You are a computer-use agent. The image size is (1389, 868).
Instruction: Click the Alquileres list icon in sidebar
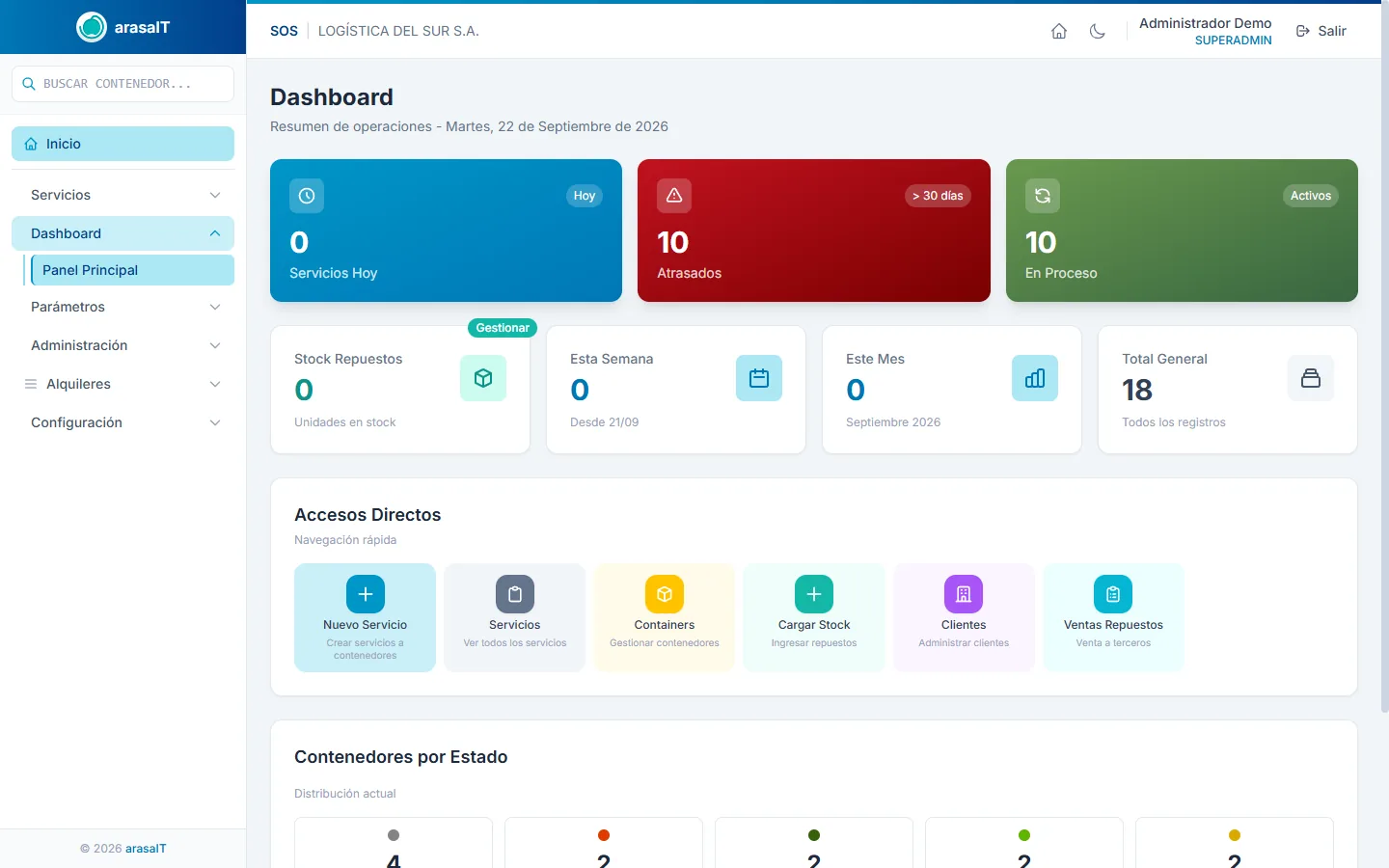tap(31, 384)
